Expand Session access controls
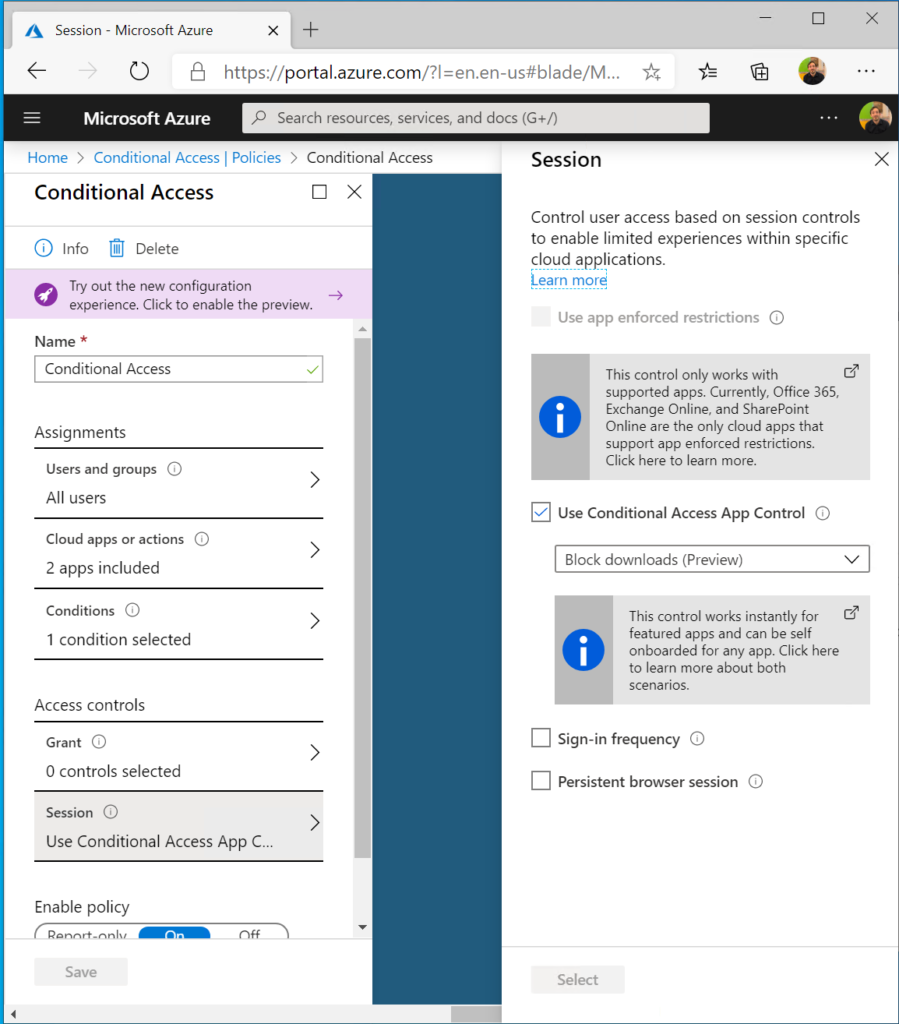899x1024 pixels. pyautogui.click(x=178, y=826)
